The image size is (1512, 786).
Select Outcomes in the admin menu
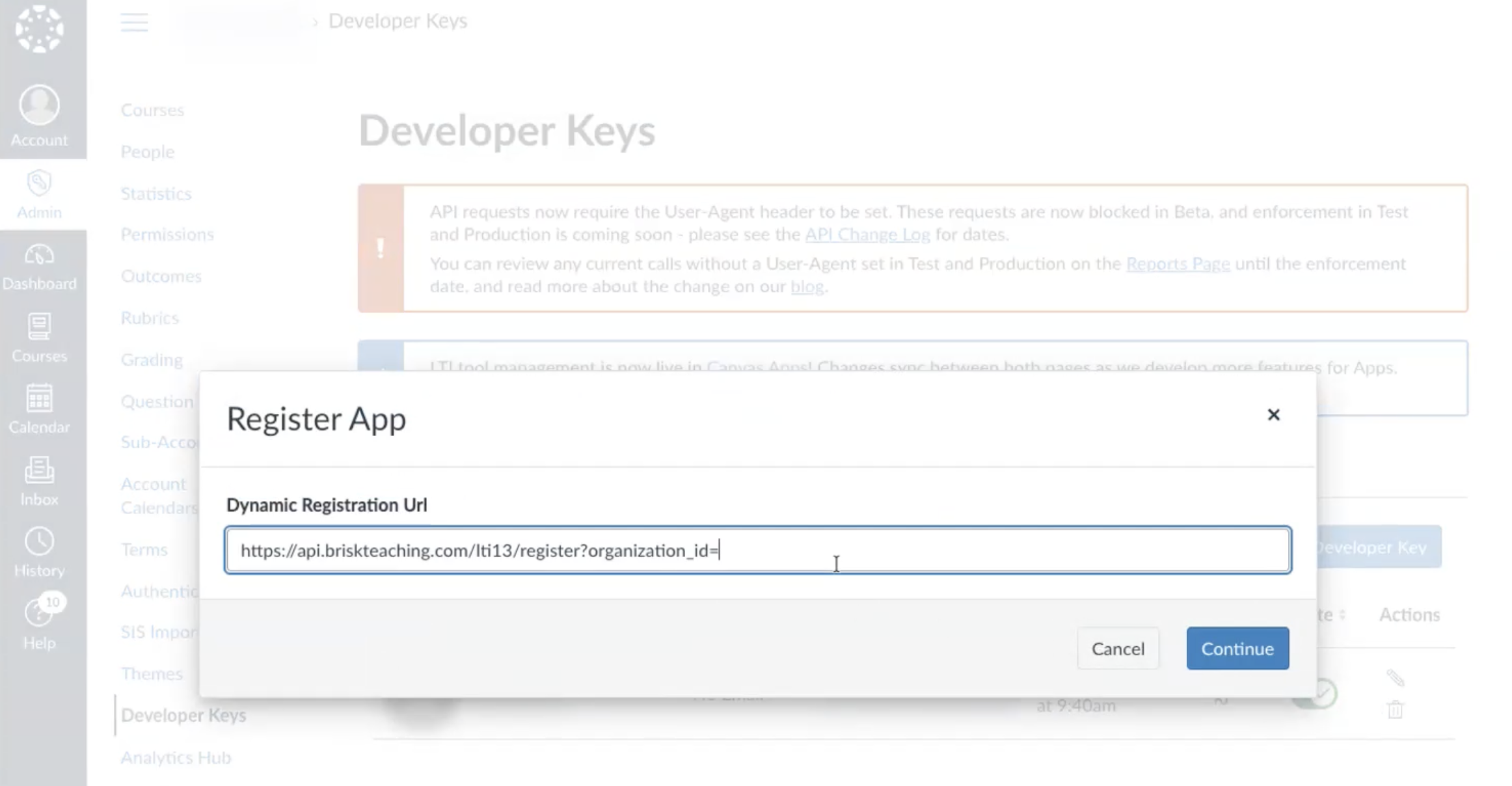coord(161,276)
